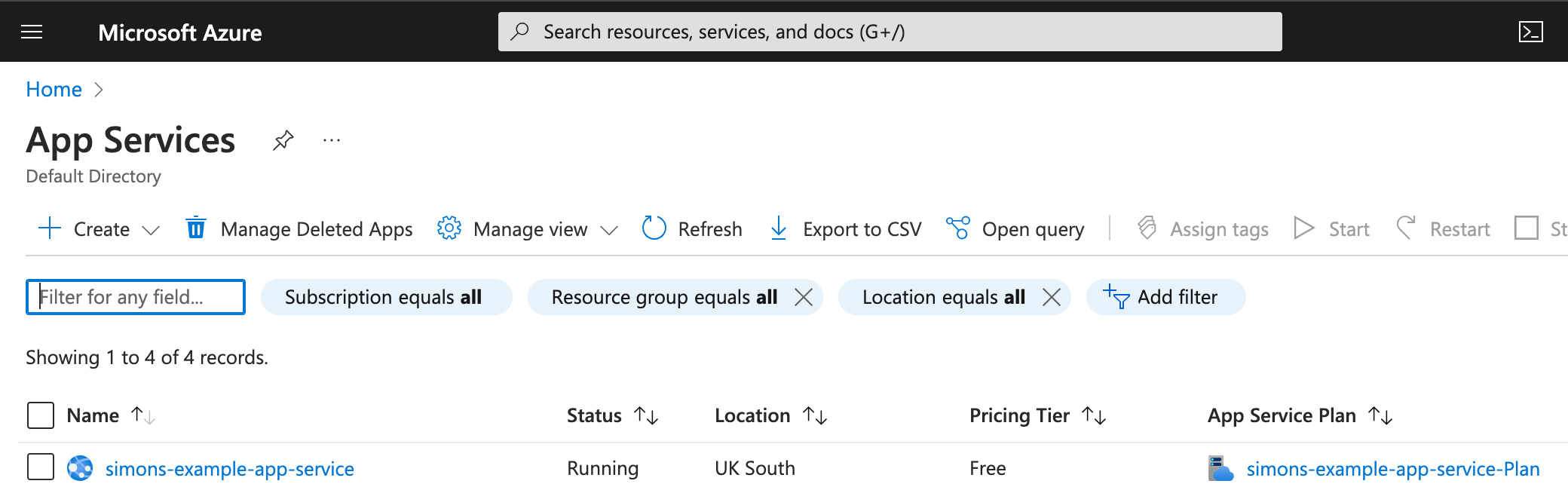Click the Restart command label

point(1459,229)
